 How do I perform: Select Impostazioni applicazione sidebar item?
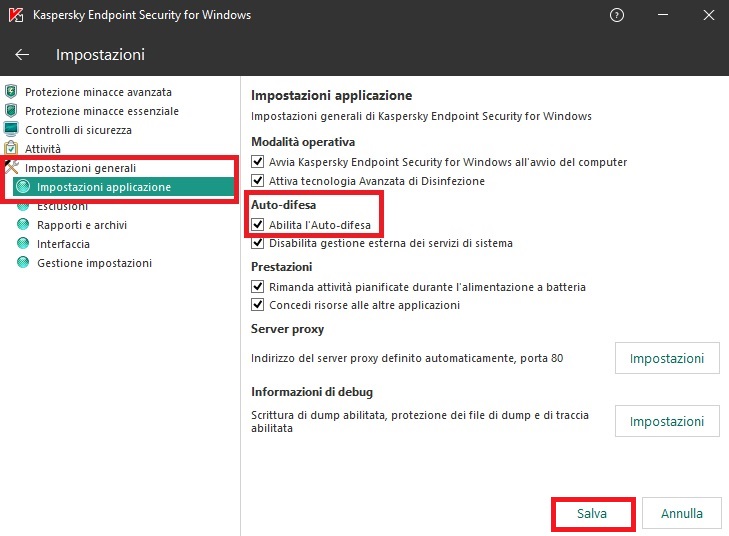pos(123,187)
